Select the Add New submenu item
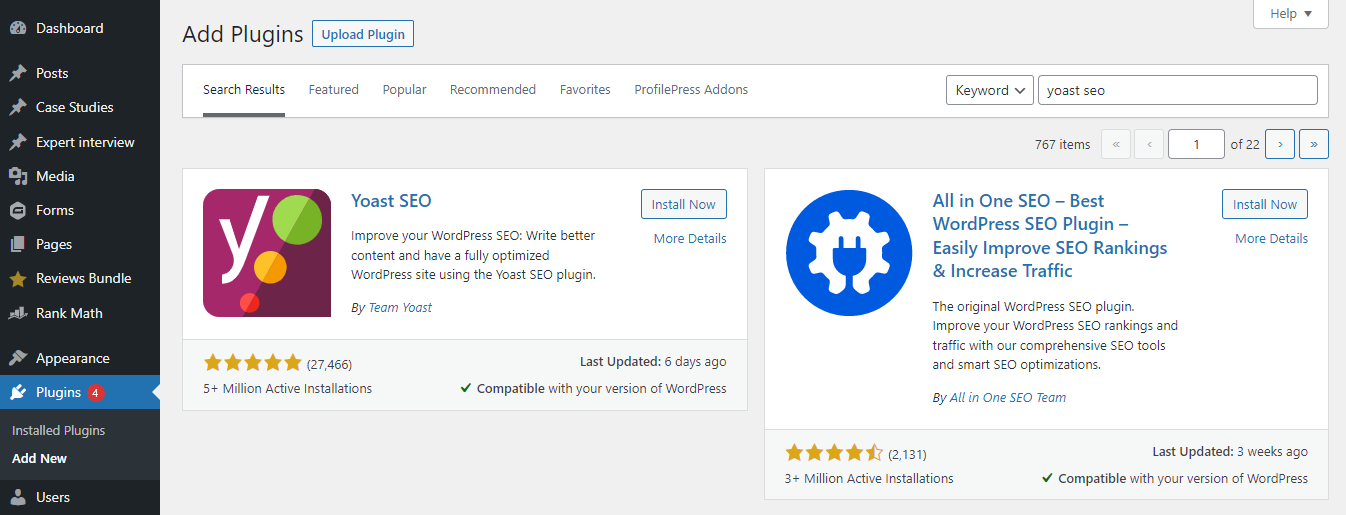 click(40, 458)
